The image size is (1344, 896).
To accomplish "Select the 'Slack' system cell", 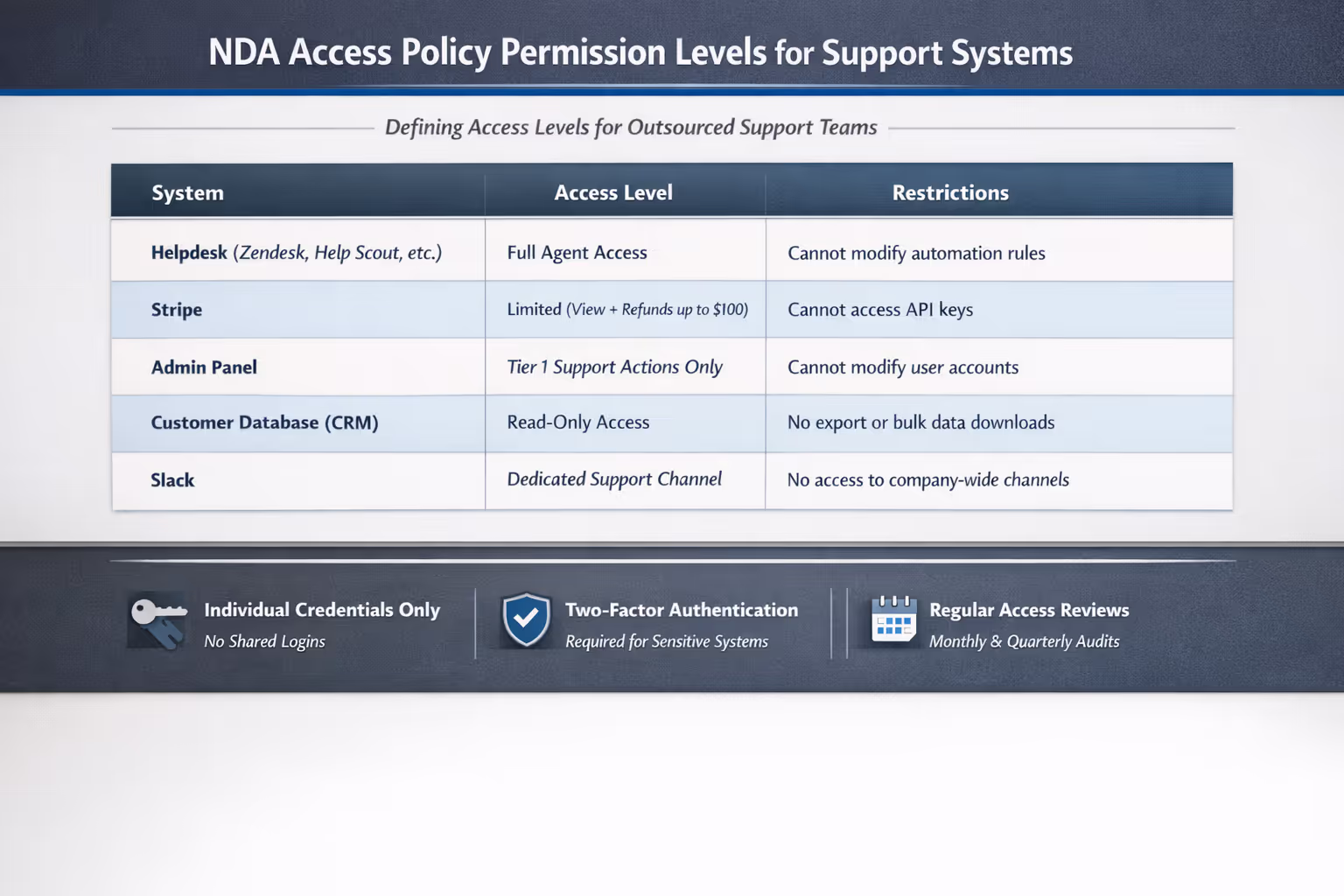I will pos(298,480).
